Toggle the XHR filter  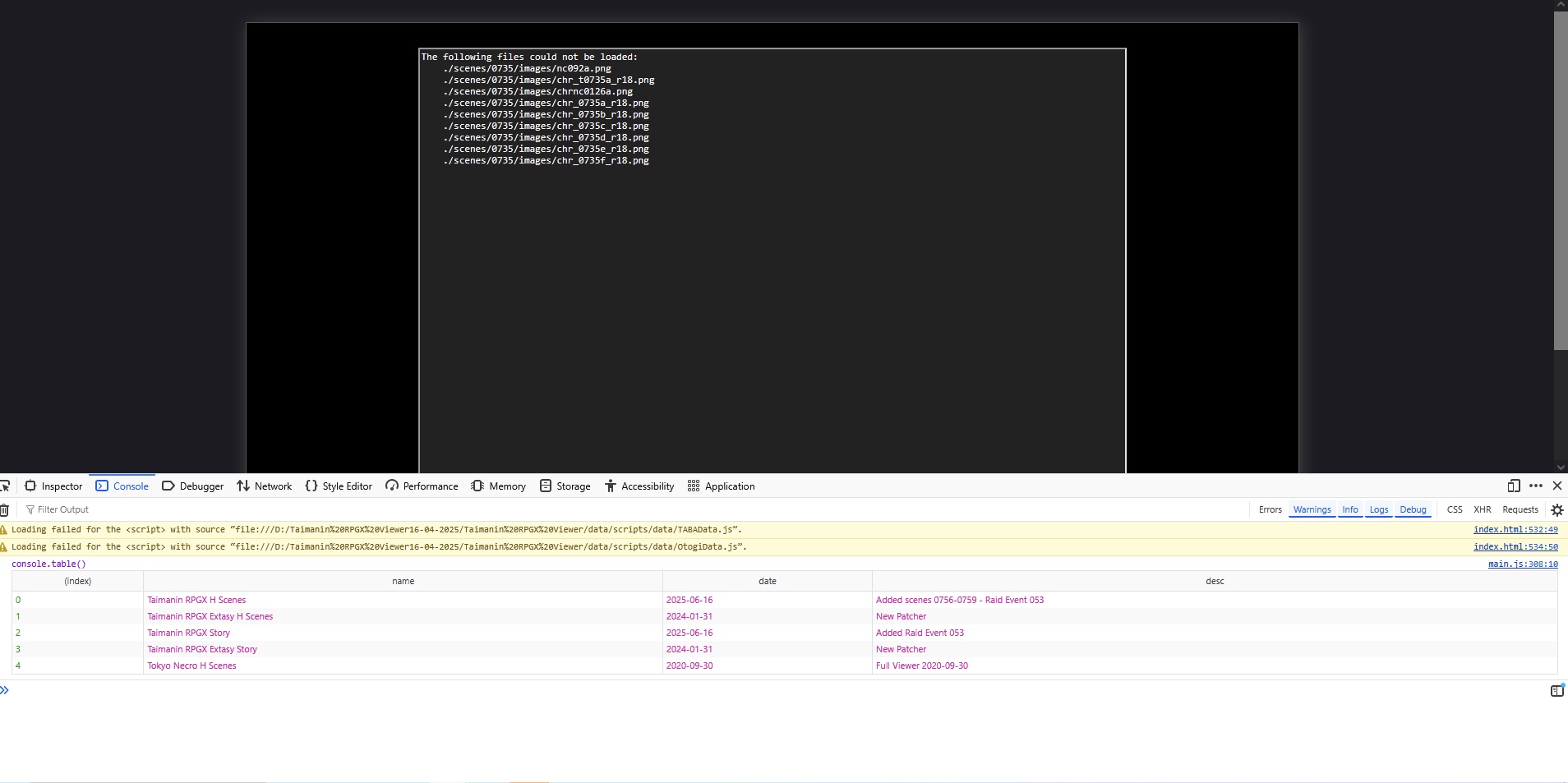click(x=1483, y=509)
